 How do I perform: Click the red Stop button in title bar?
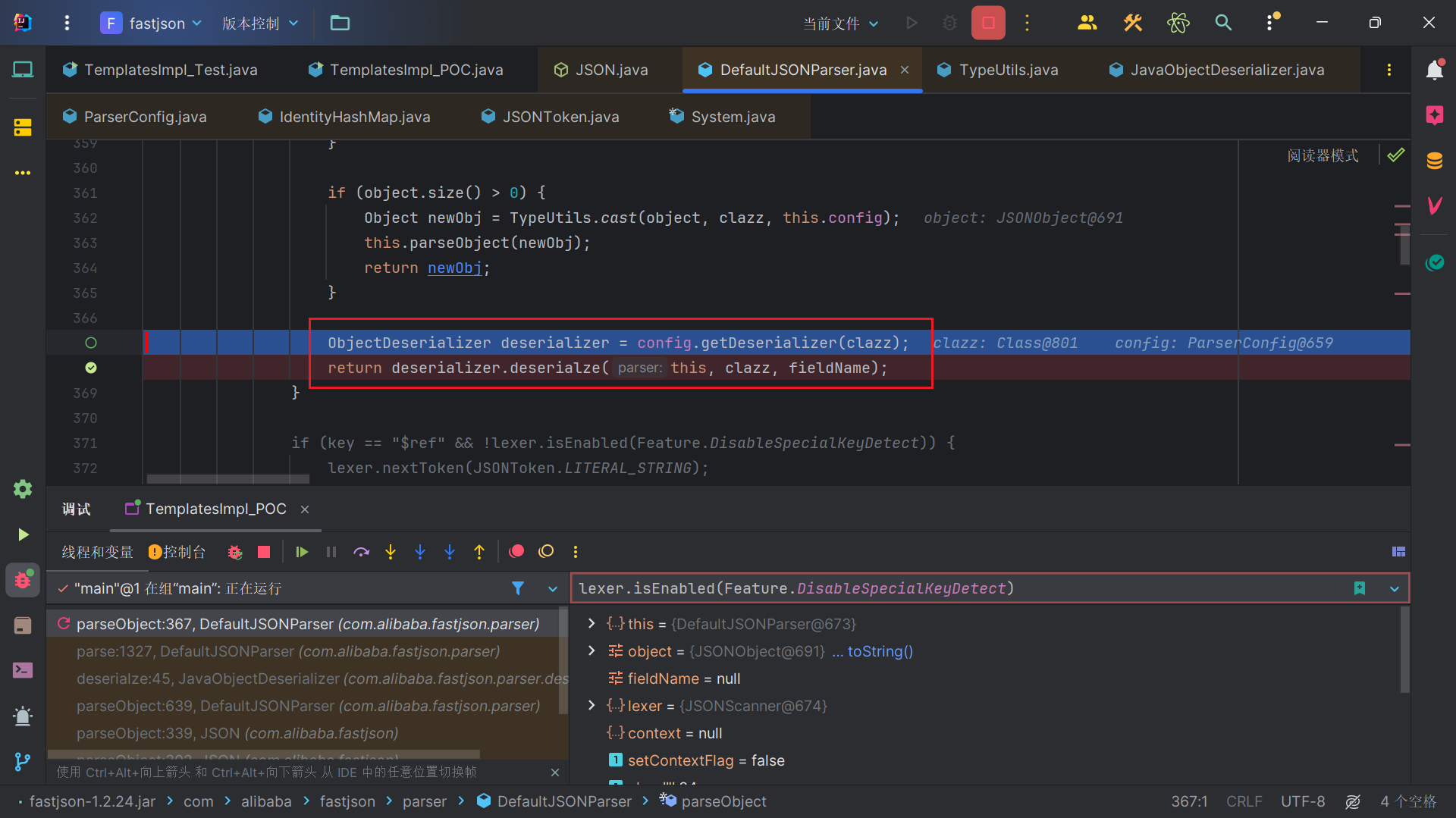988,23
